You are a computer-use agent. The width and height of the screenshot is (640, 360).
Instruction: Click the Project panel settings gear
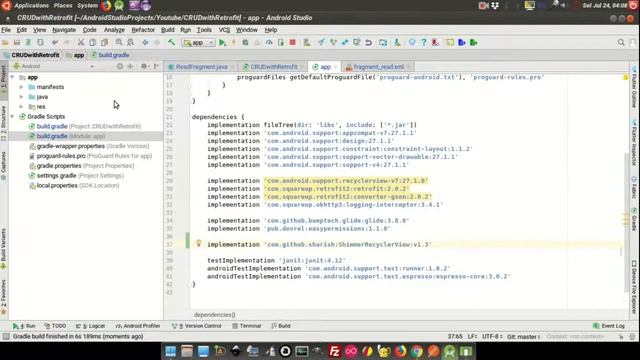click(x=144, y=66)
